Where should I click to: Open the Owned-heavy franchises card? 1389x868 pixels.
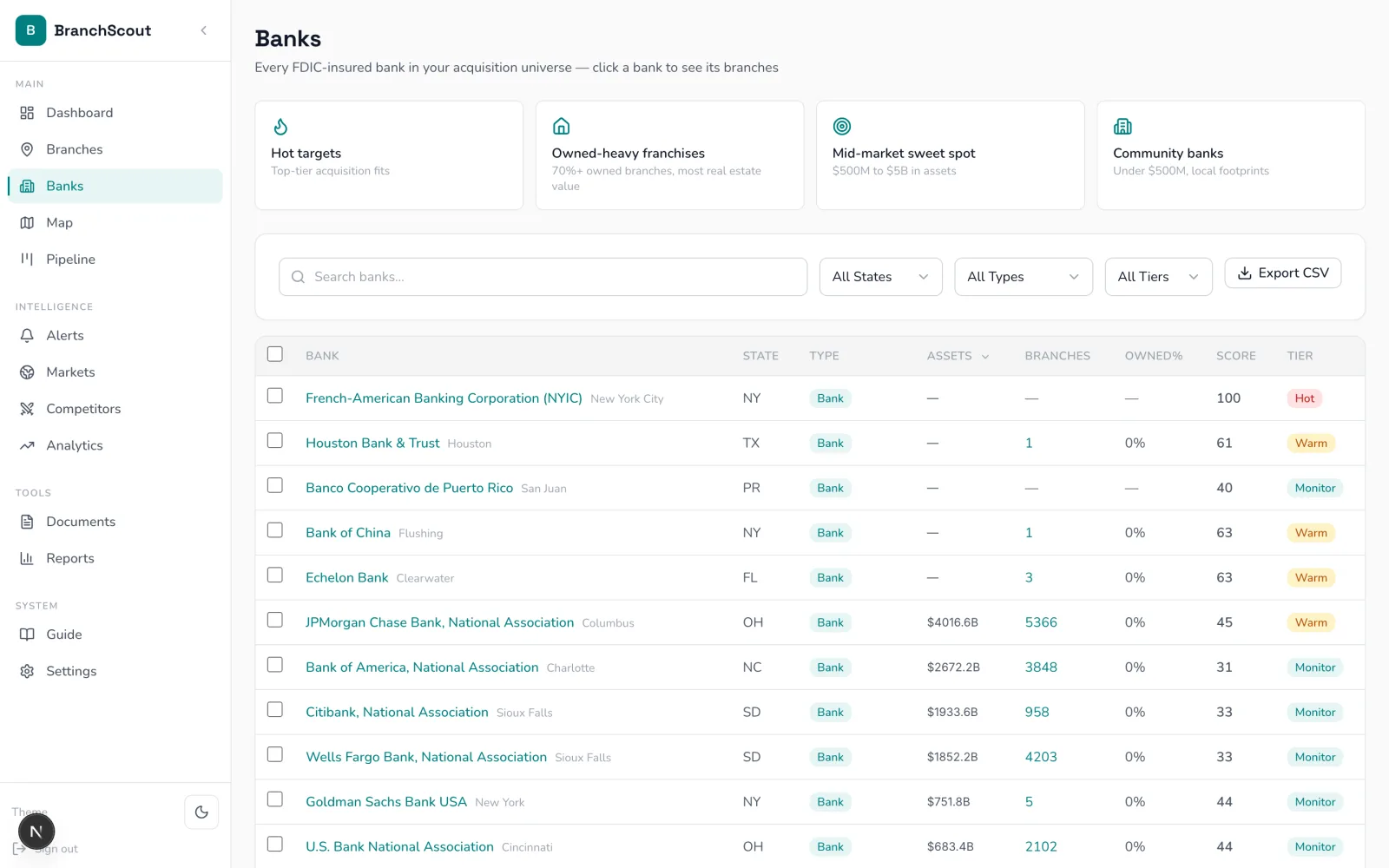click(669, 155)
